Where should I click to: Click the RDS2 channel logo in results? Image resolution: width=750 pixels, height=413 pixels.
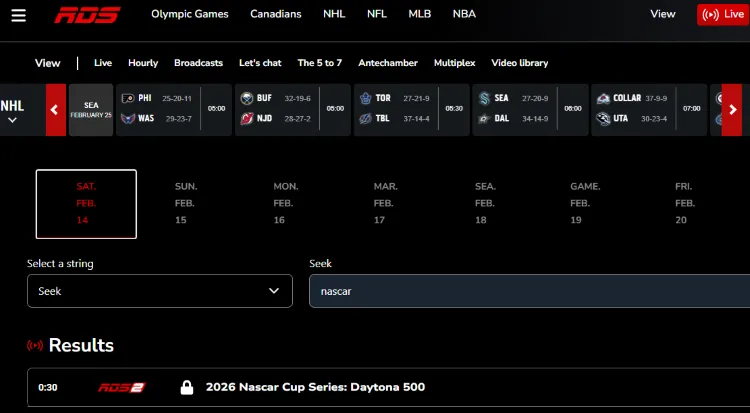pyautogui.click(x=121, y=387)
